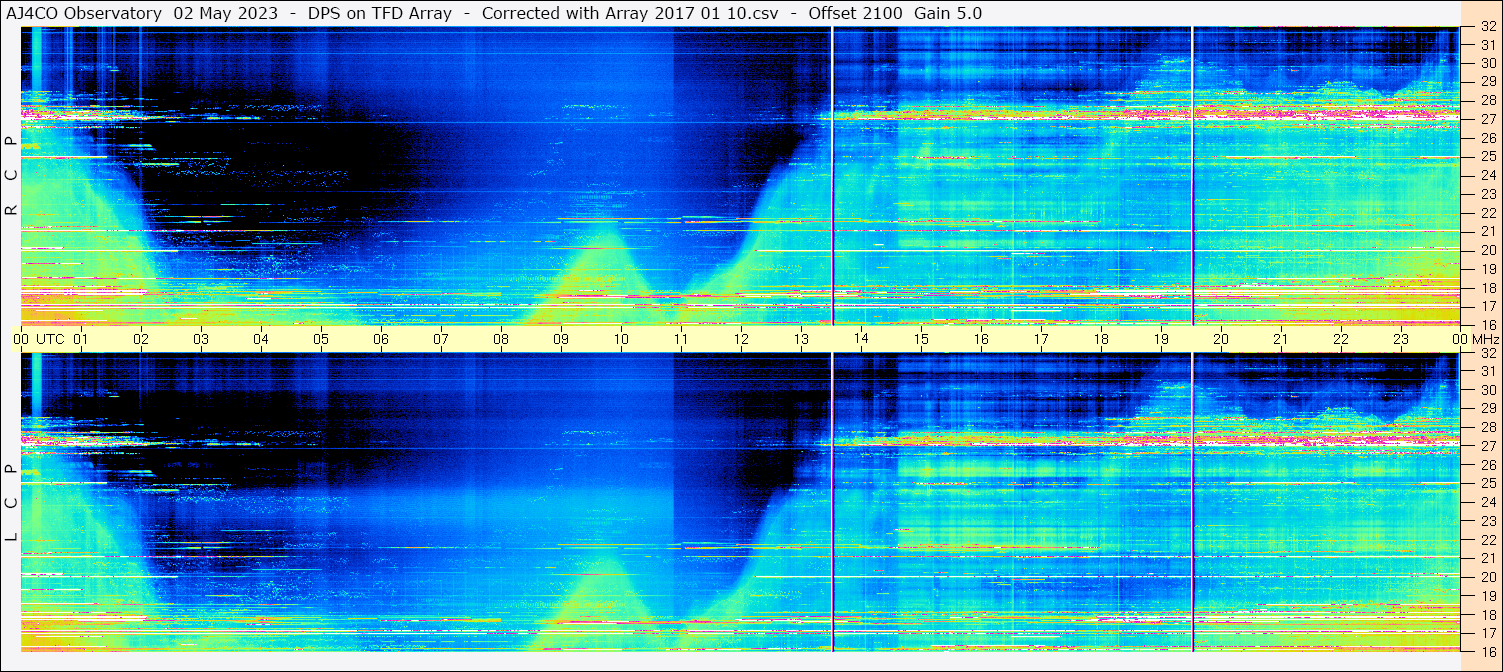Select the 24 MHz tick on the lower frequency scale

click(1486, 502)
